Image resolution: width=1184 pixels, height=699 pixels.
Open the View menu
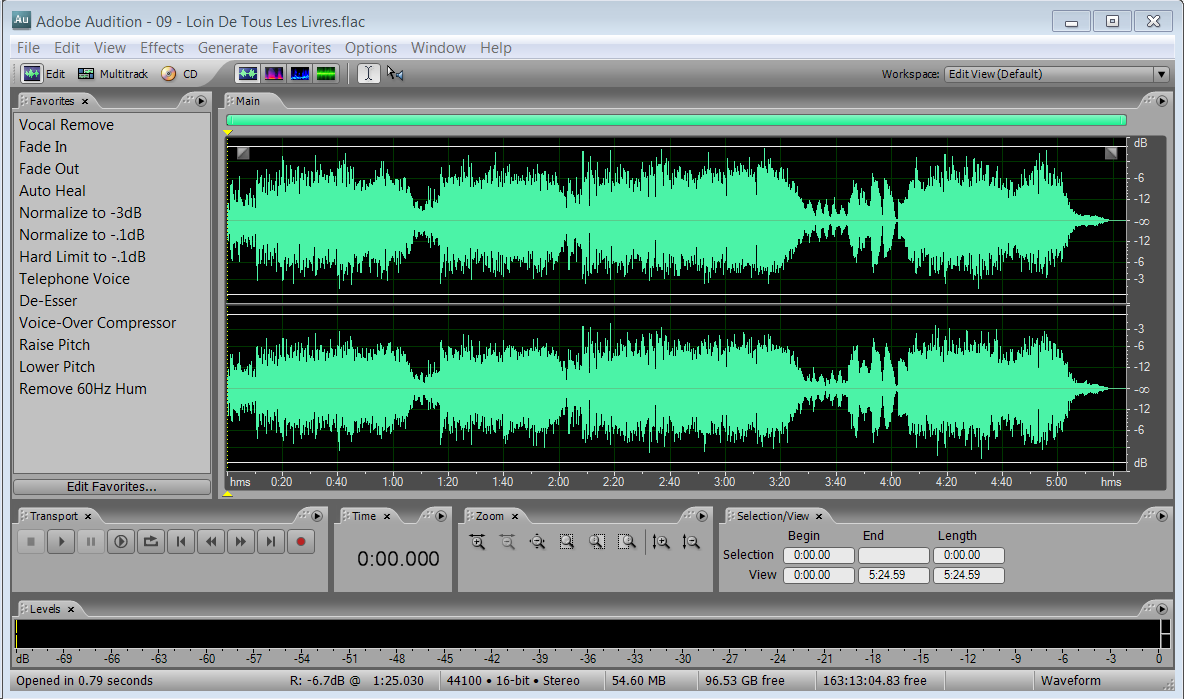109,48
